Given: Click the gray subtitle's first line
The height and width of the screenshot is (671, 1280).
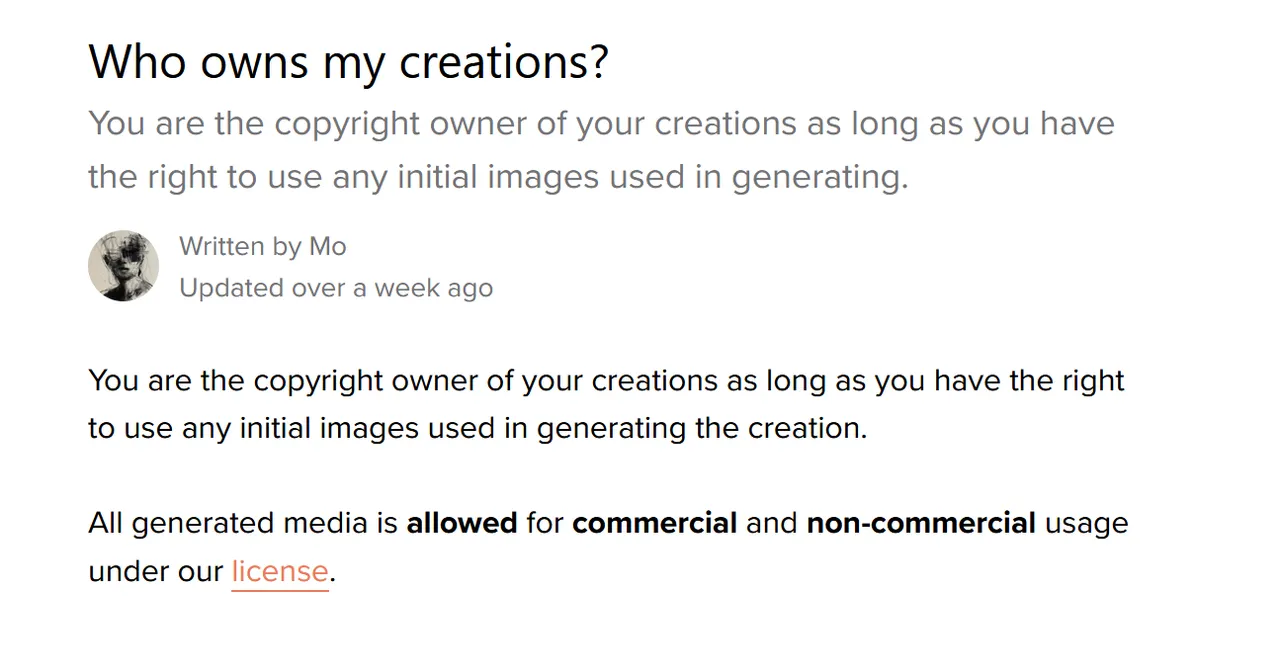Looking at the screenshot, I should 601,124.
